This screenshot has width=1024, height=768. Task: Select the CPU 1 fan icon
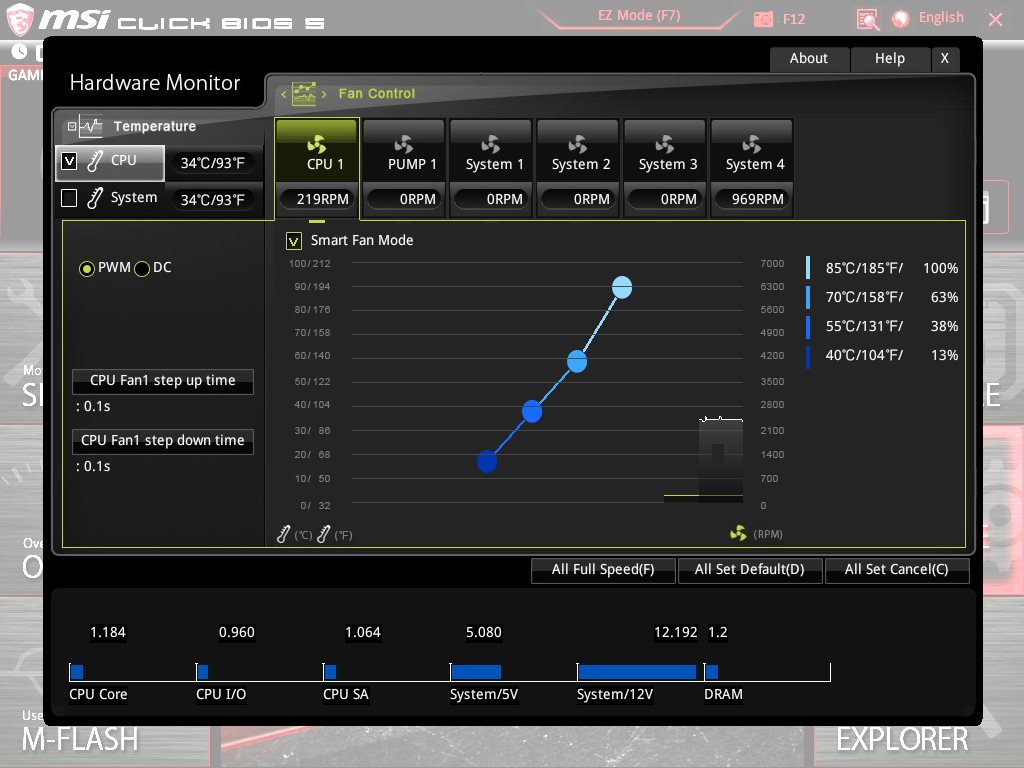pyautogui.click(x=317, y=144)
